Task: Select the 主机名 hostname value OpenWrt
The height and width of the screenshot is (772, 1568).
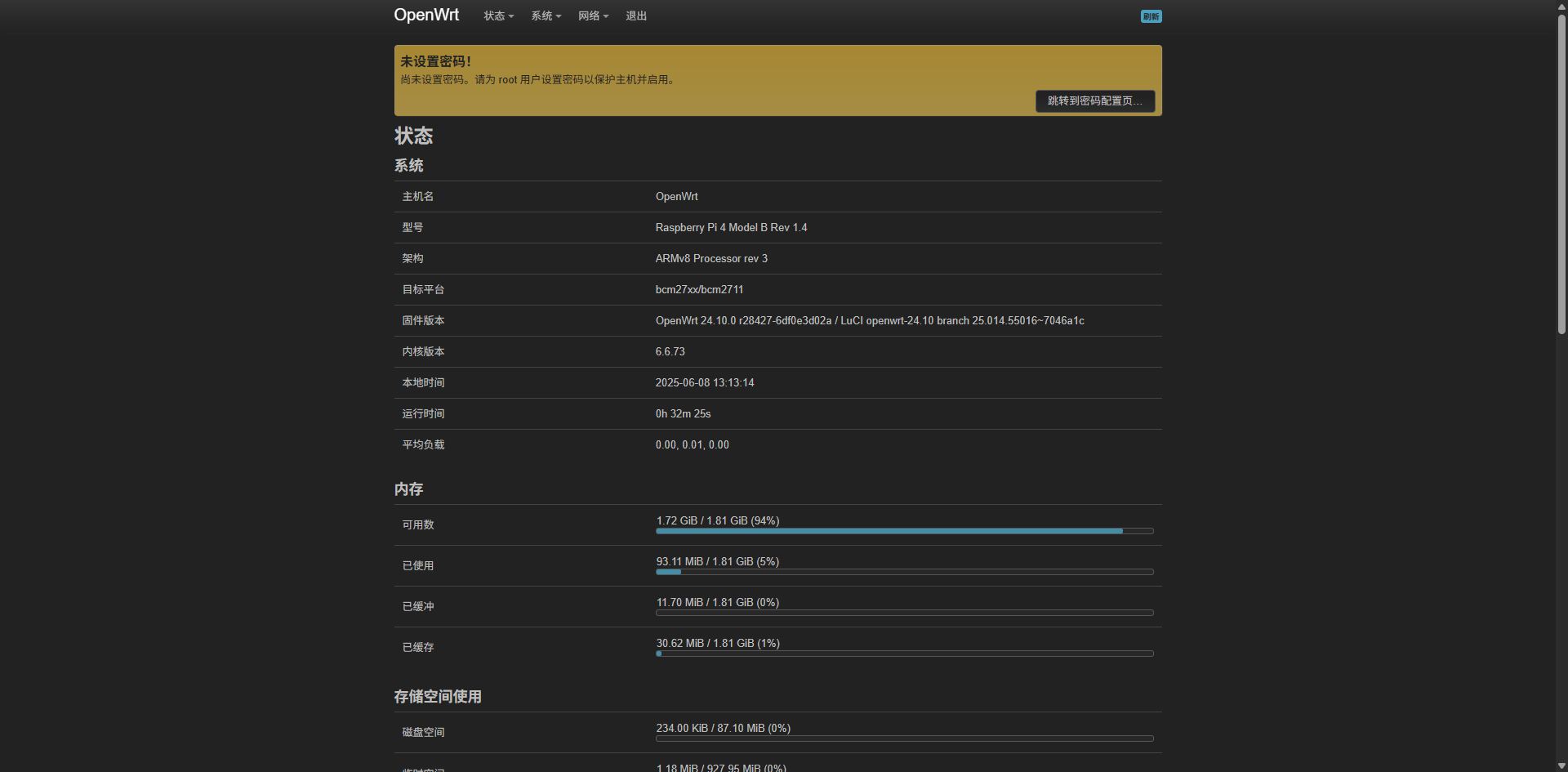Action: point(676,196)
